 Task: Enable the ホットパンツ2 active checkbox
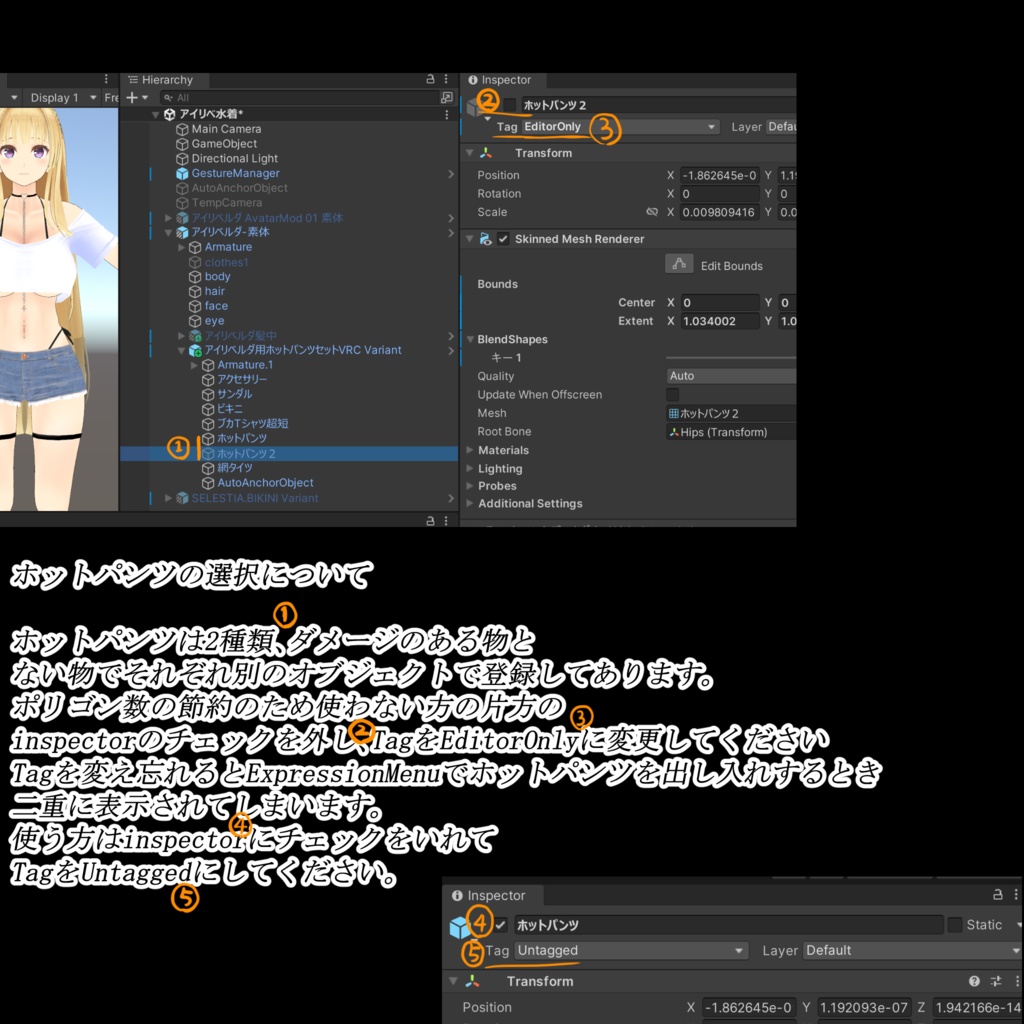(x=510, y=104)
